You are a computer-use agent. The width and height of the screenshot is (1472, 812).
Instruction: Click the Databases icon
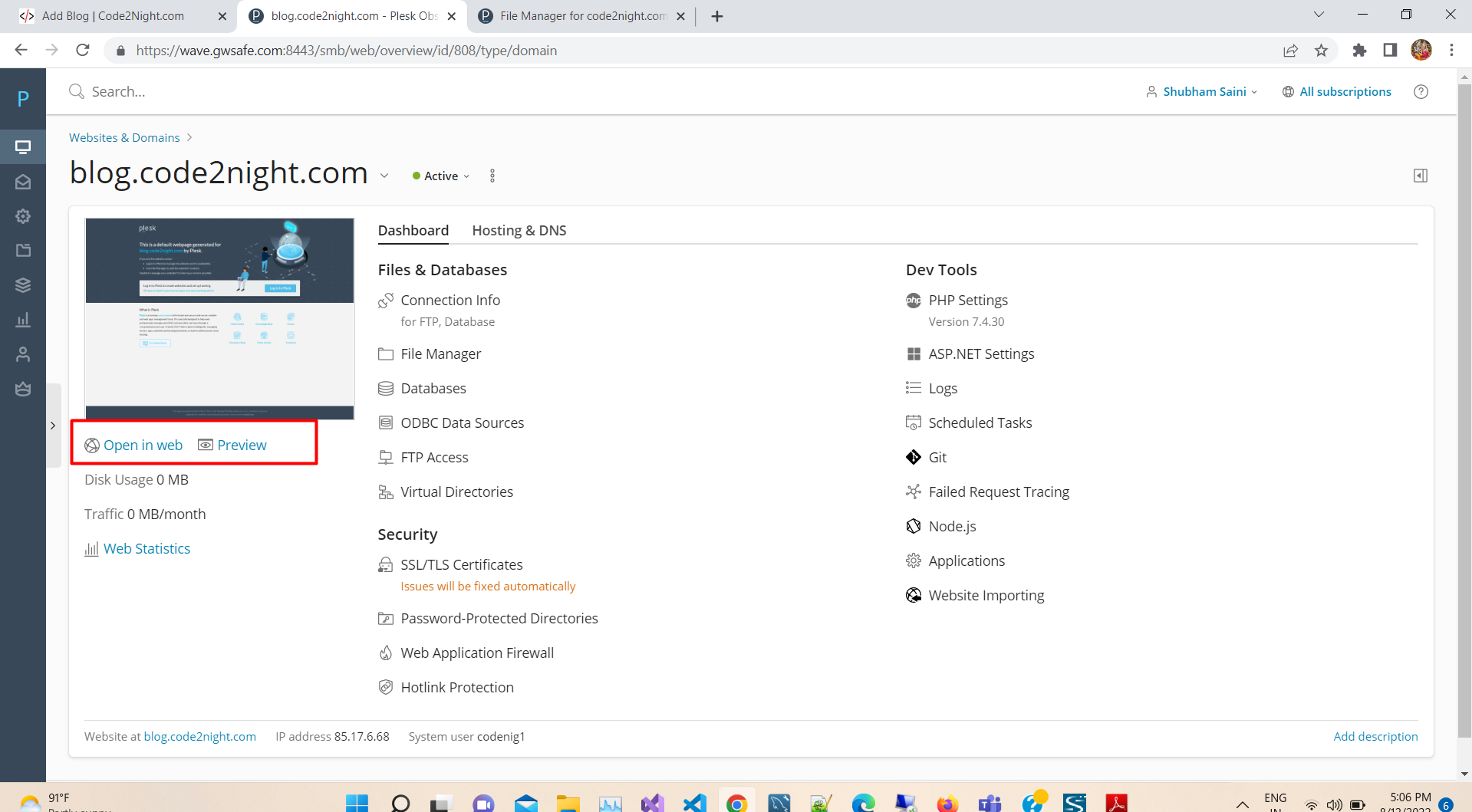coord(386,389)
